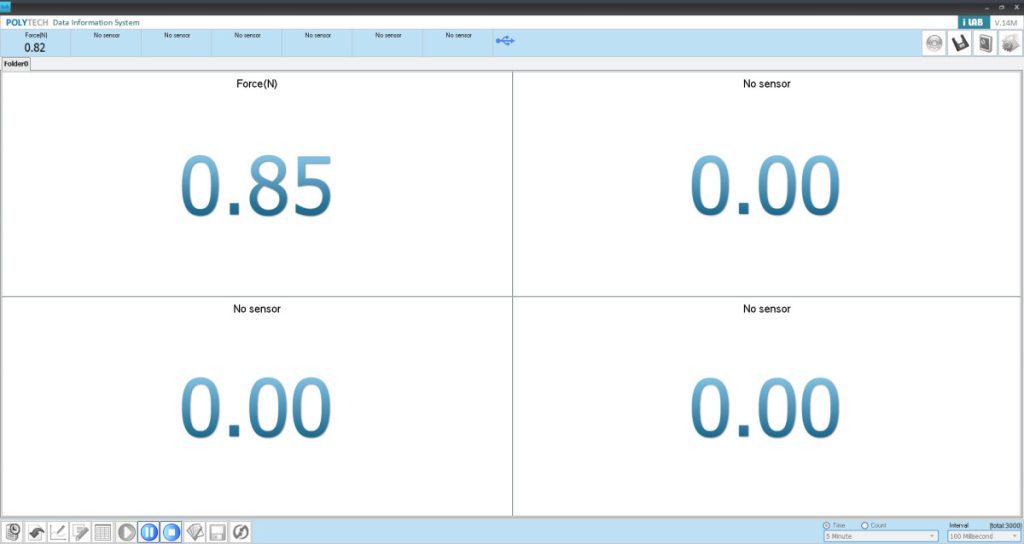Click the black floppy disk icon at top right

point(960,43)
